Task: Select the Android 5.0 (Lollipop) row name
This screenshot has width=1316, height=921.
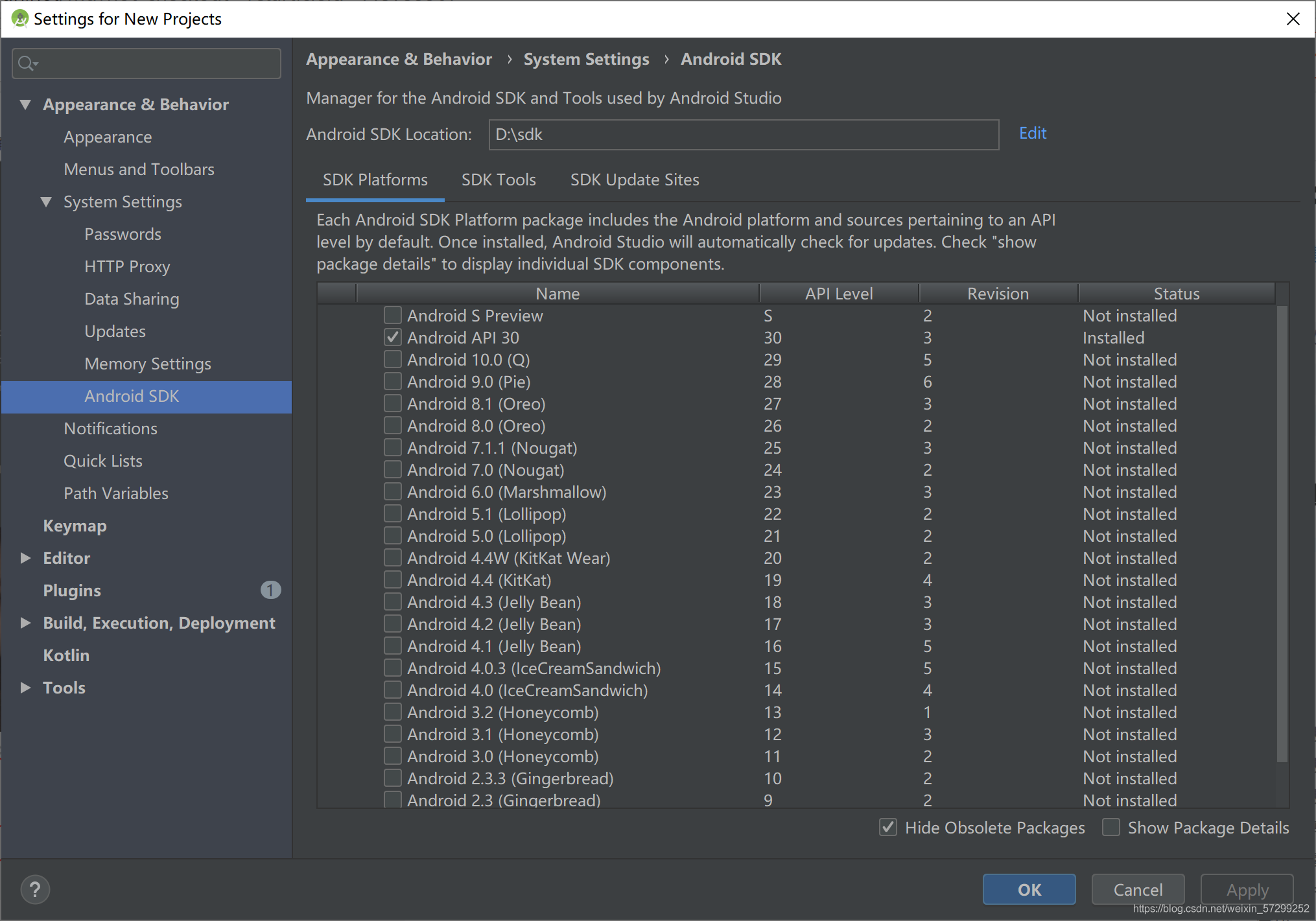Action: (x=487, y=536)
